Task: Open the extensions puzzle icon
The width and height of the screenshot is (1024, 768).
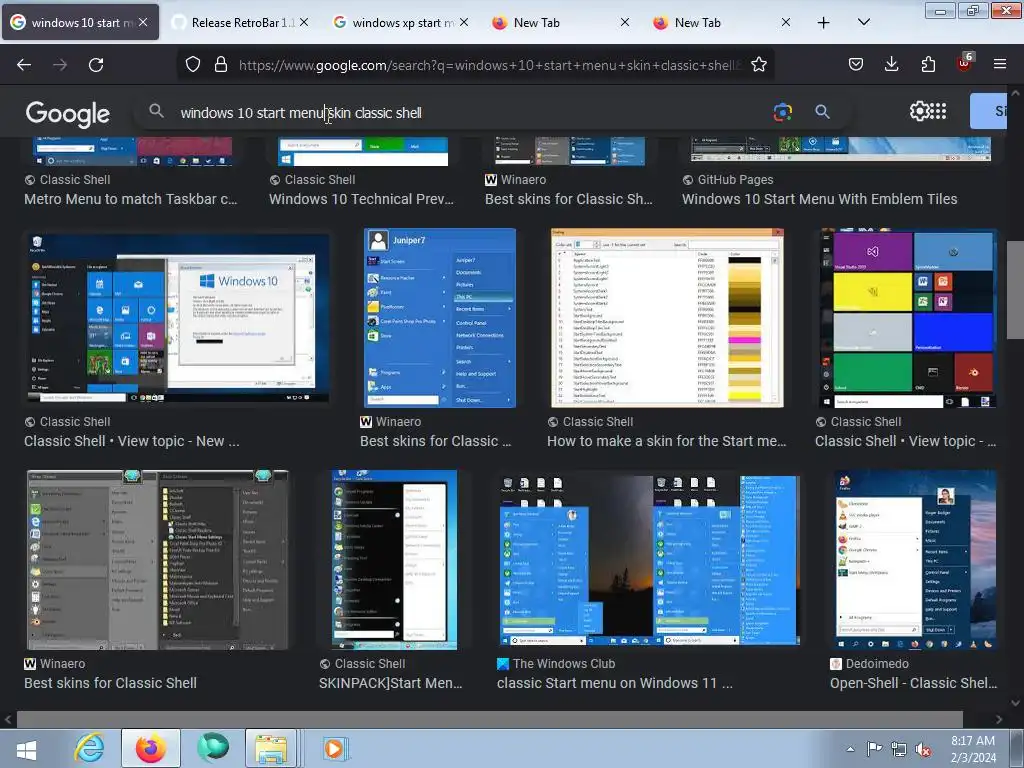Action: point(928,64)
